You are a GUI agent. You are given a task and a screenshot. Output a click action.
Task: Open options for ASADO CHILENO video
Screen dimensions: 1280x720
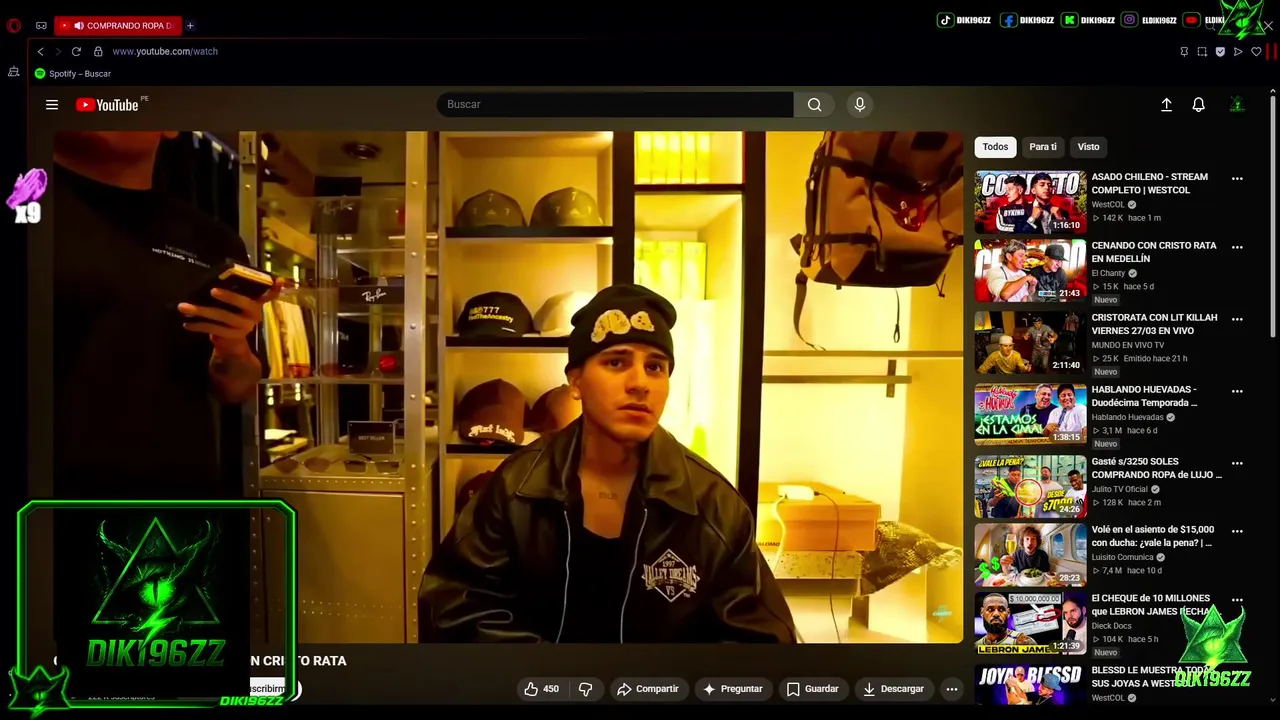(x=1237, y=179)
